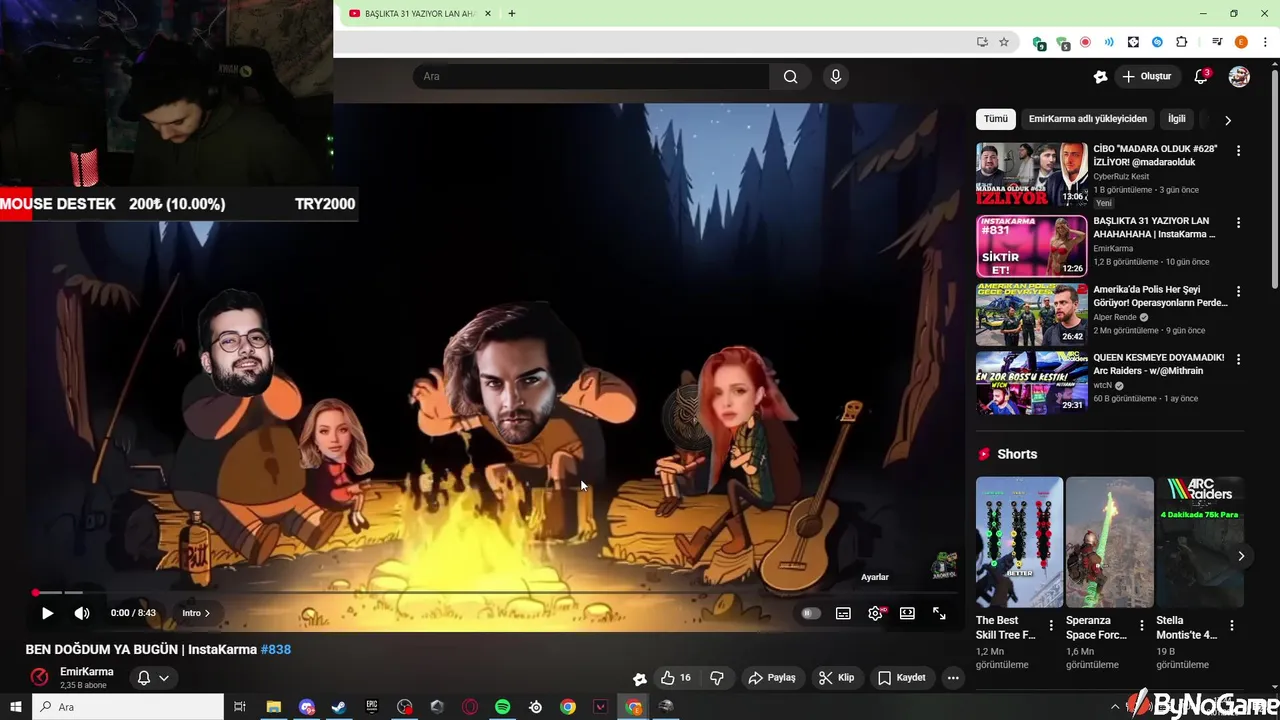Seek on the video progress bar
Viewport: 1280px width, 720px height.
495,592
